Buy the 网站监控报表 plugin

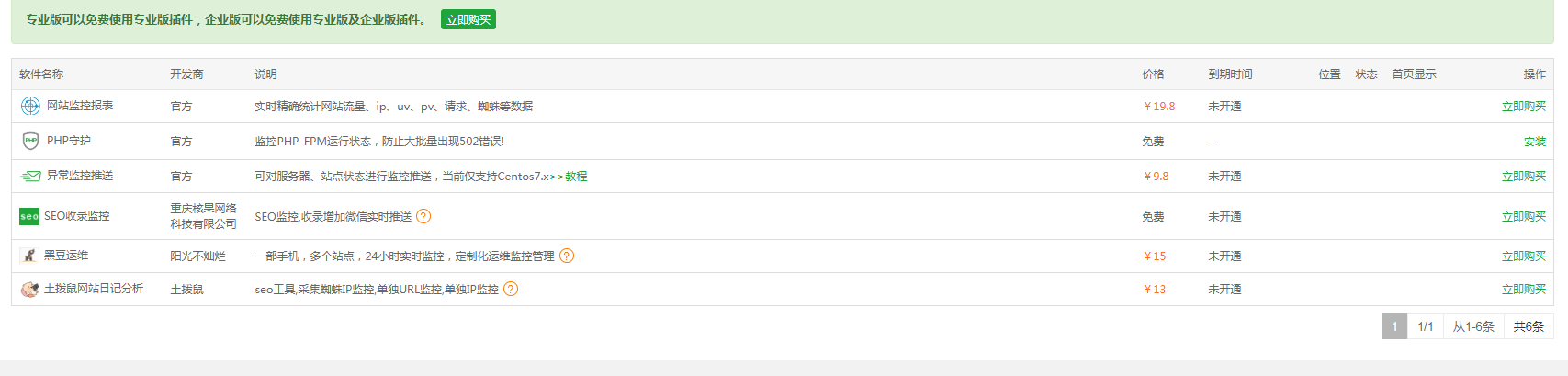[1523, 107]
